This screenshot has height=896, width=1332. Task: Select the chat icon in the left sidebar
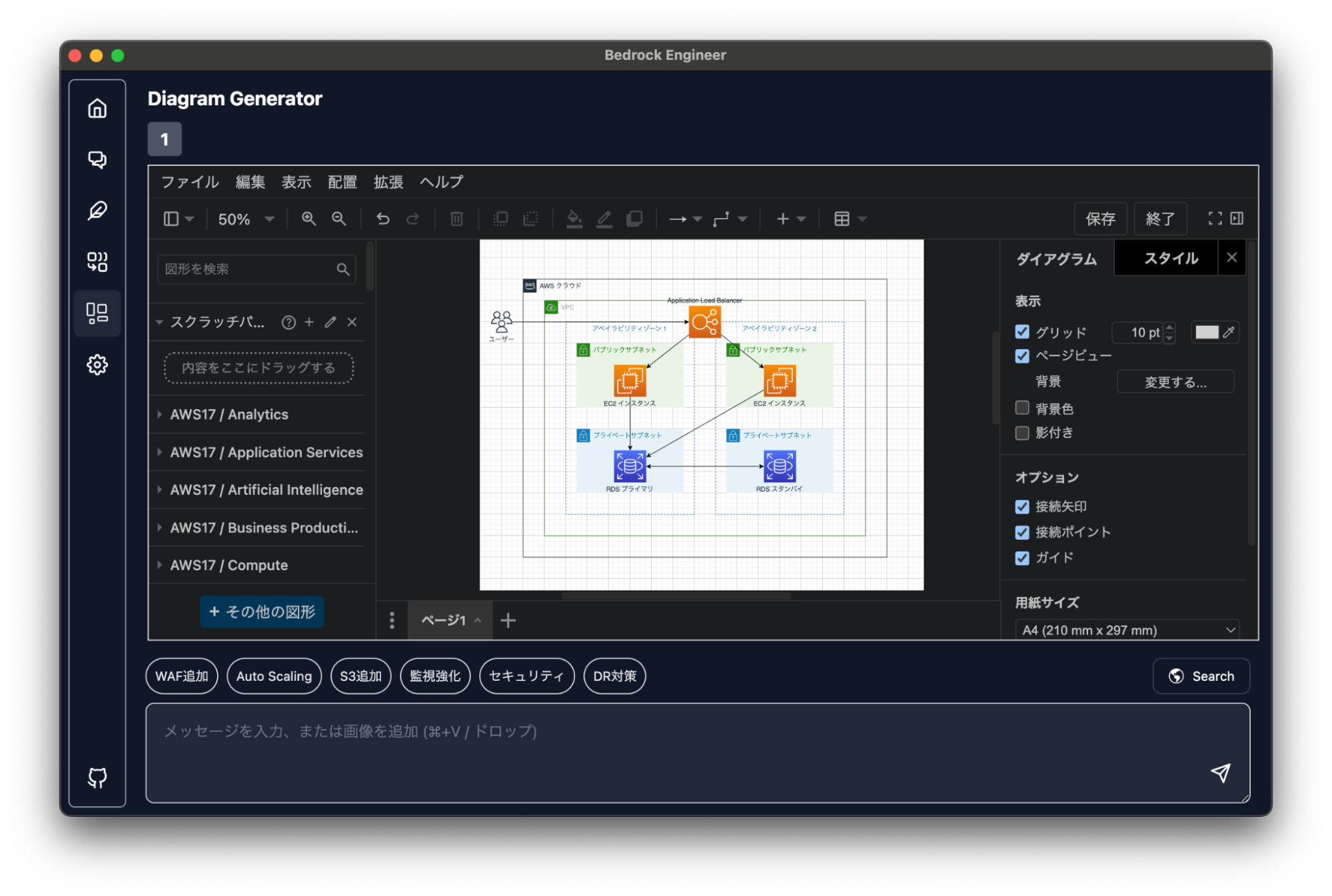coord(97,160)
